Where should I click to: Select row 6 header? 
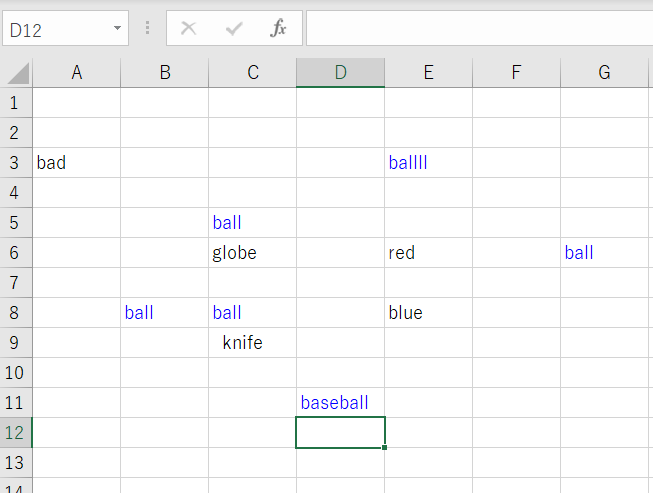16,253
